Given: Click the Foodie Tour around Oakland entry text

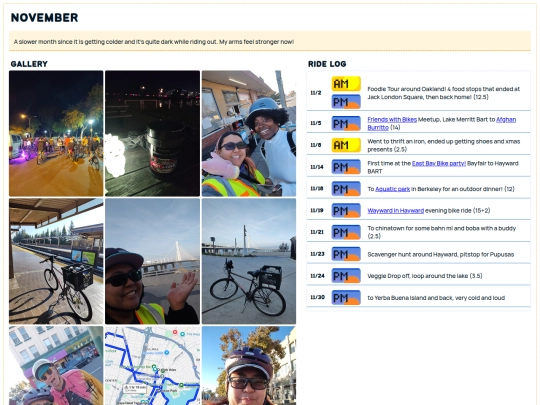Looking at the screenshot, I should click(444, 93).
